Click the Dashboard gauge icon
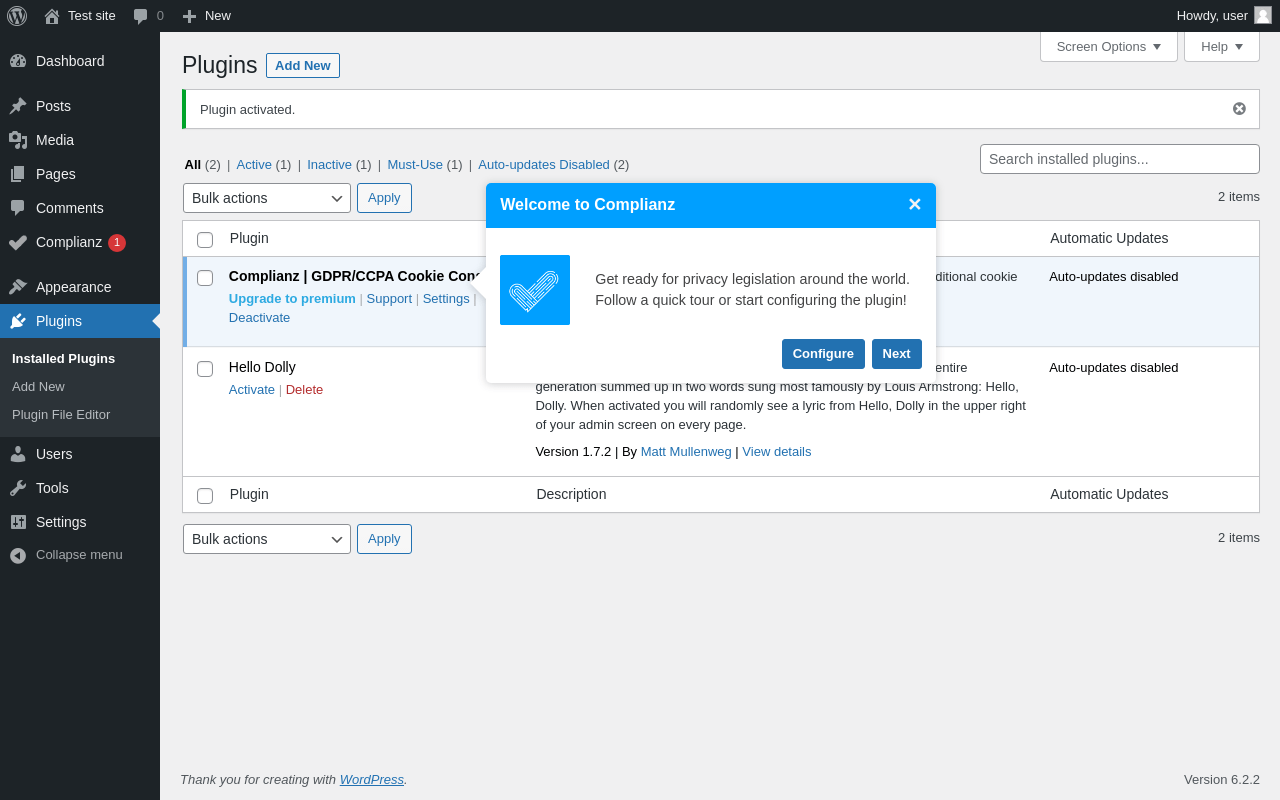Viewport: 1280px width, 800px height. pyautogui.click(x=18, y=61)
